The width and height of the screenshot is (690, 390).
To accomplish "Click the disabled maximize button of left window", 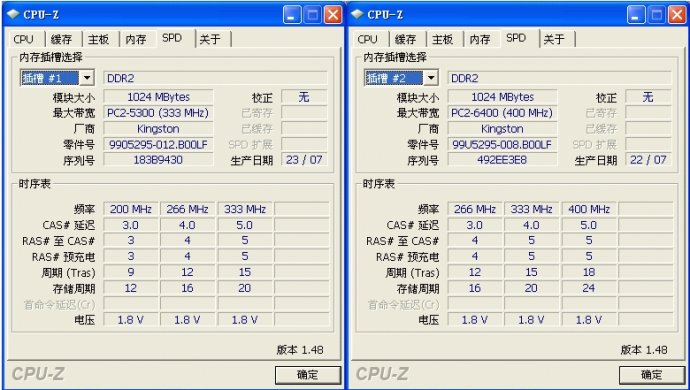I will [312, 15].
